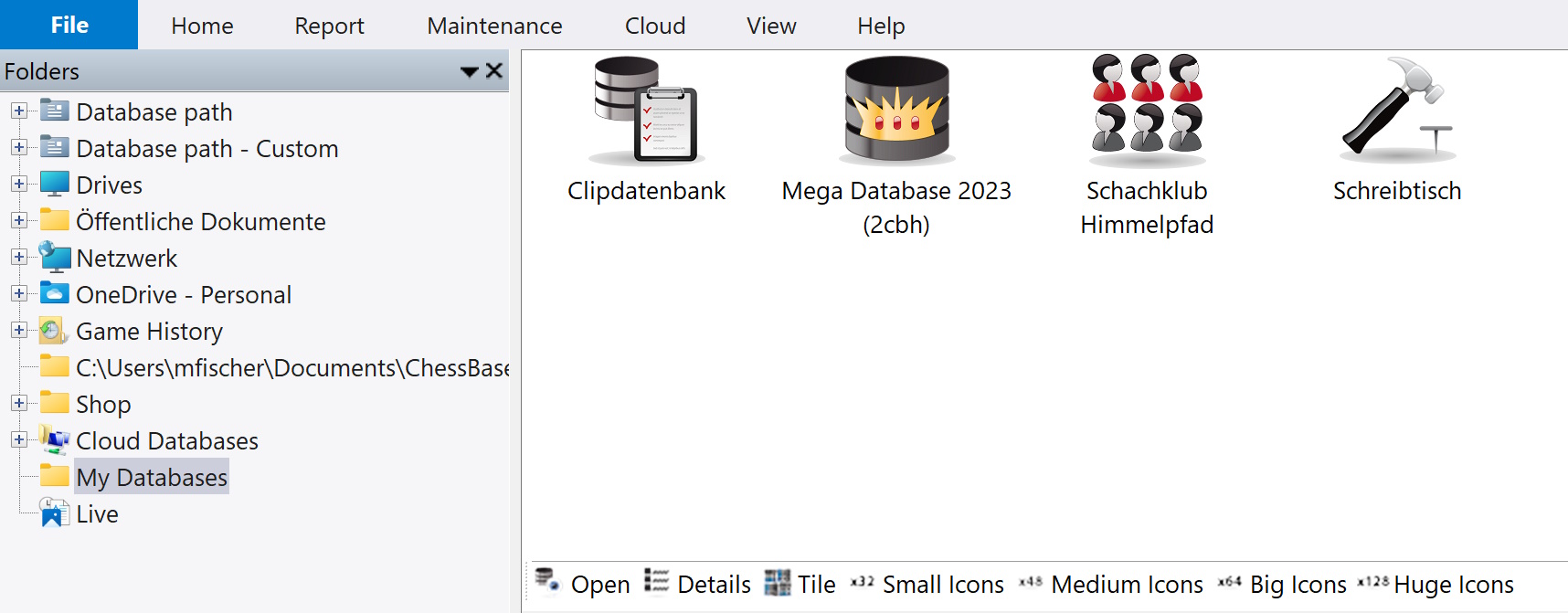Expand the Drives tree node
Screen dimensions: 1568x613
point(18,184)
